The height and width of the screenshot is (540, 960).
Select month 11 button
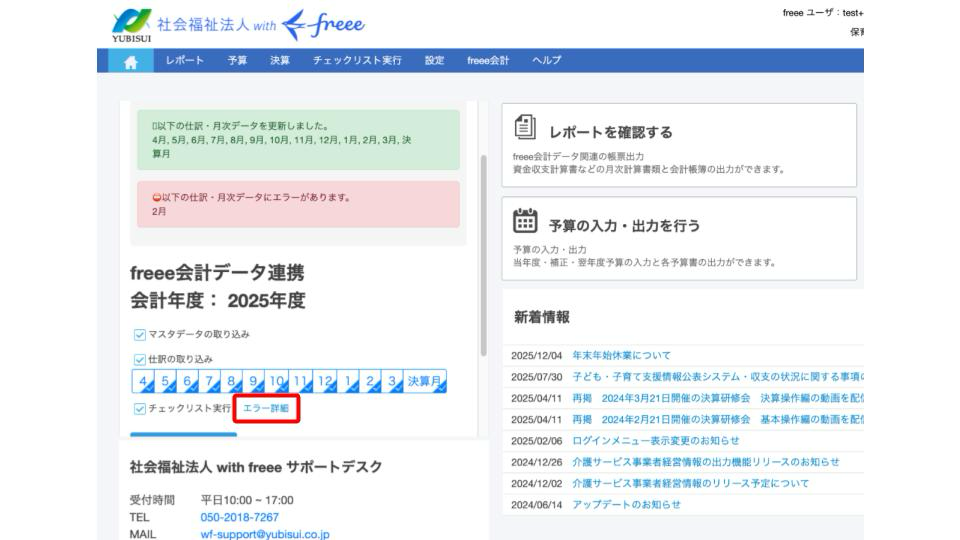point(301,381)
